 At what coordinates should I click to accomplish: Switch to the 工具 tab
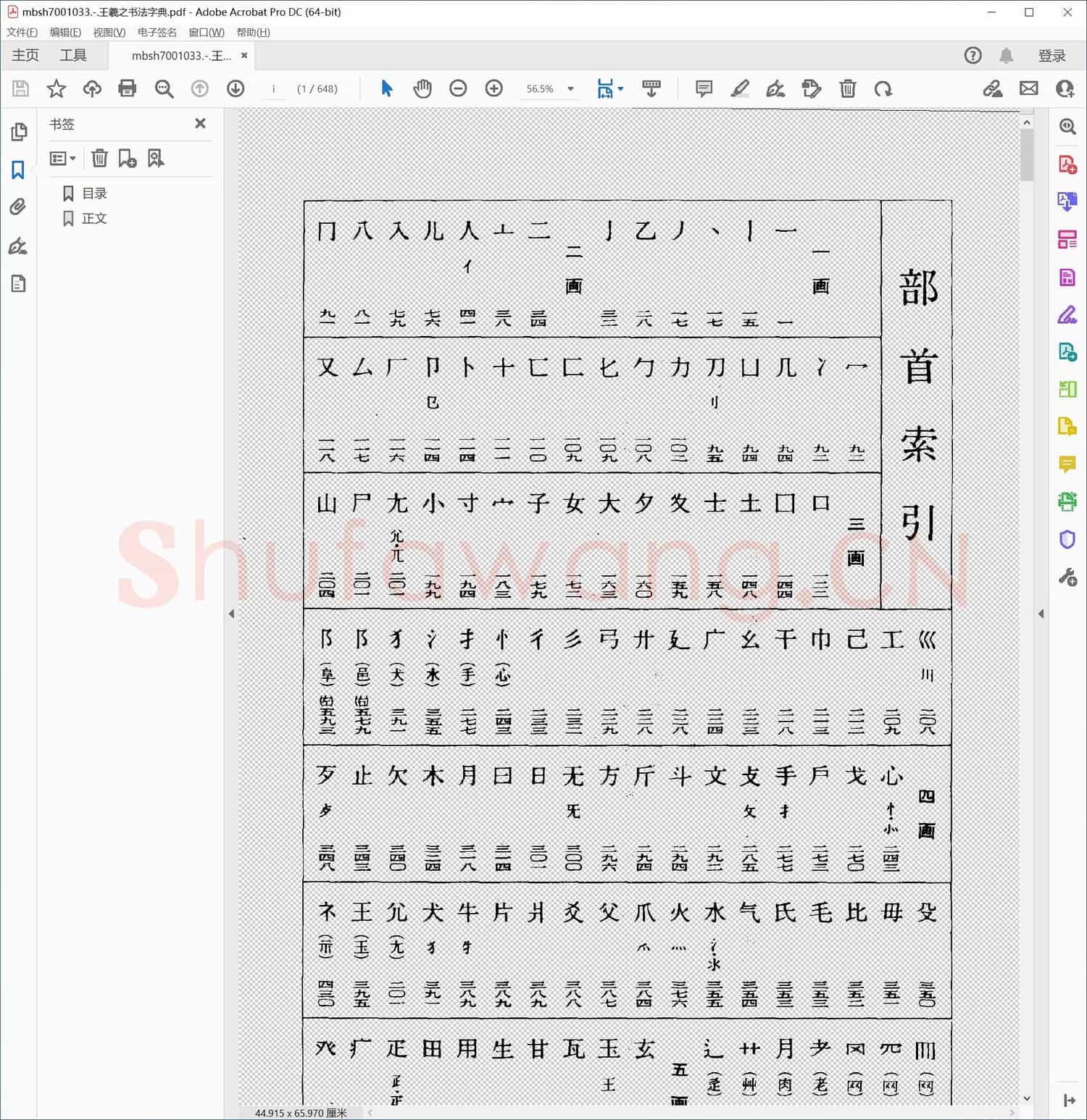tap(72, 54)
